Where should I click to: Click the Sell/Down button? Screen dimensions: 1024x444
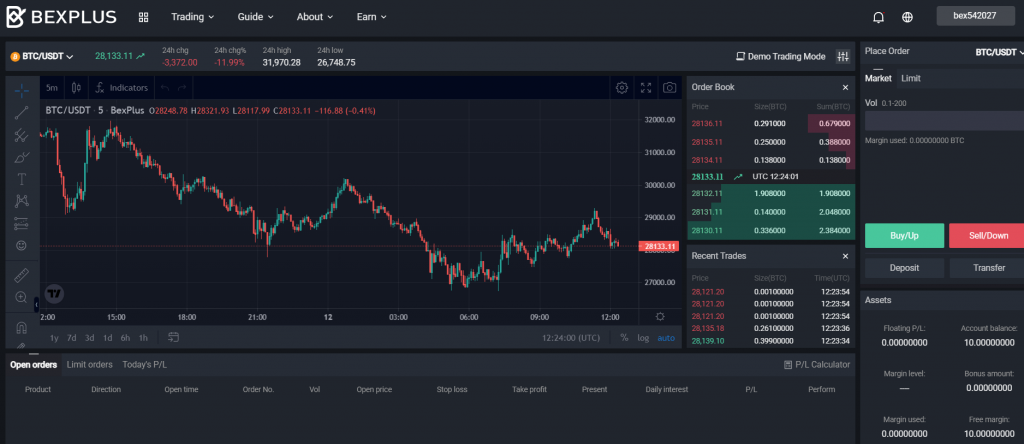[986, 236]
